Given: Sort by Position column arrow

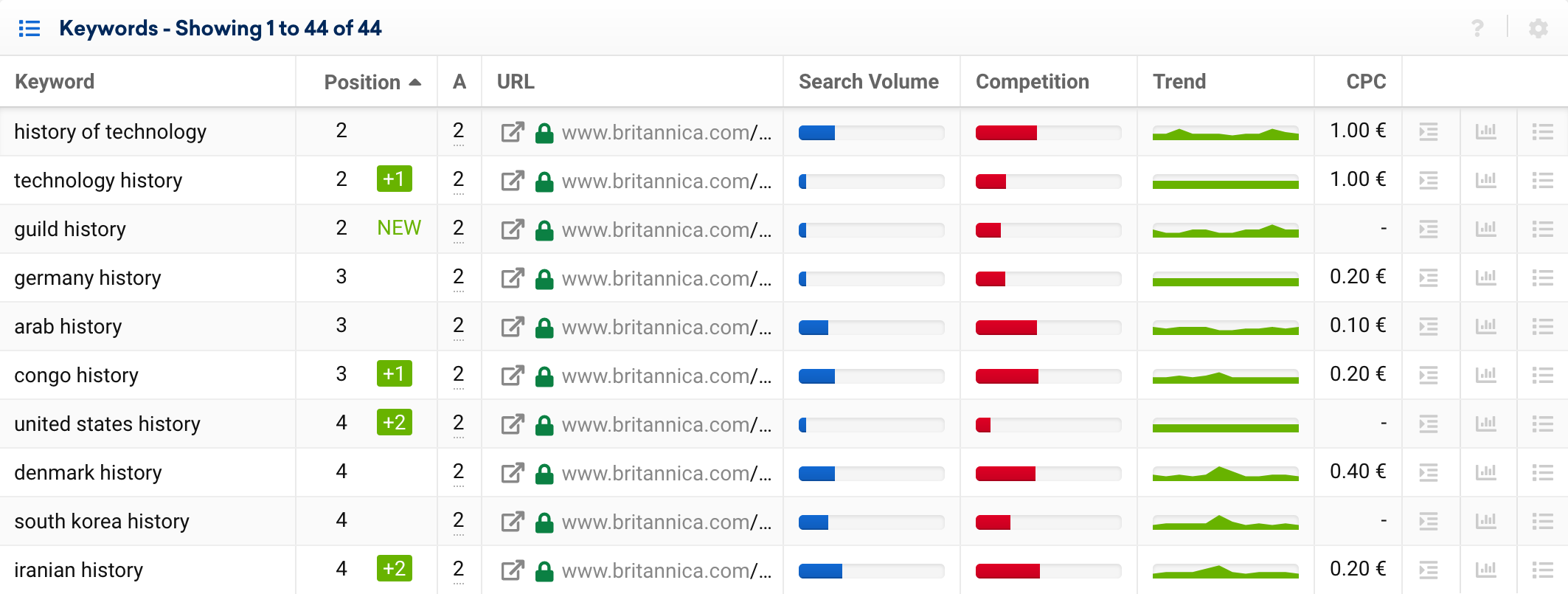Looking at the screenshot, I should click(415, 82).
